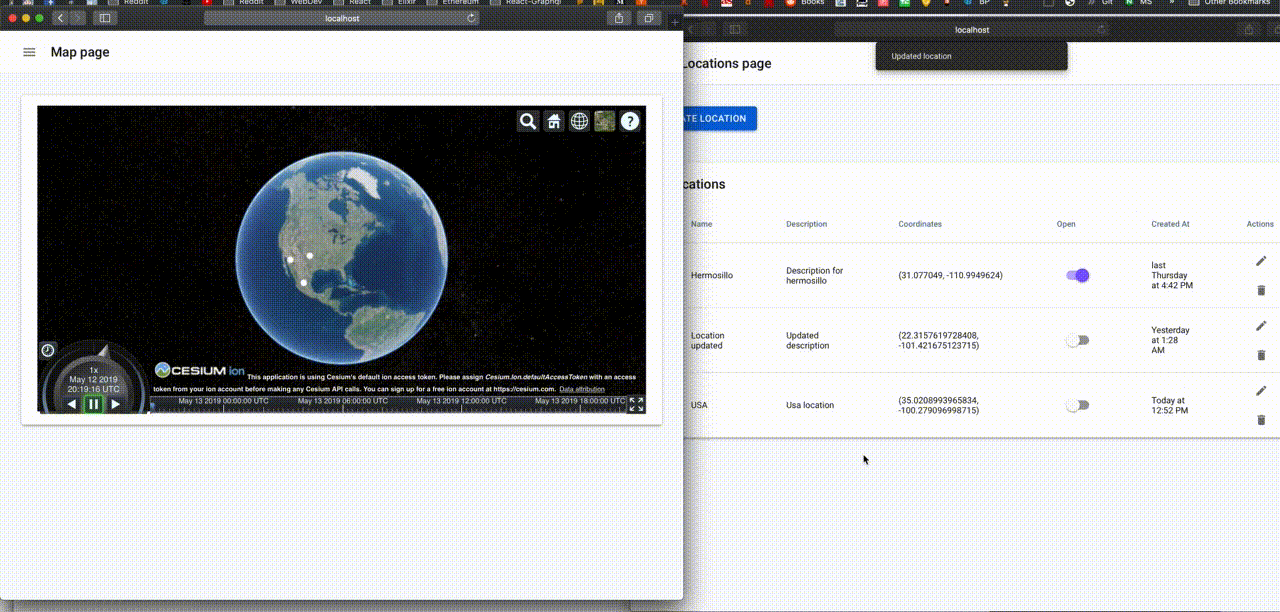Screen dimensions: 1280x612
Task: Click the Cesium ion logo
Action: (x=199, y=370)
